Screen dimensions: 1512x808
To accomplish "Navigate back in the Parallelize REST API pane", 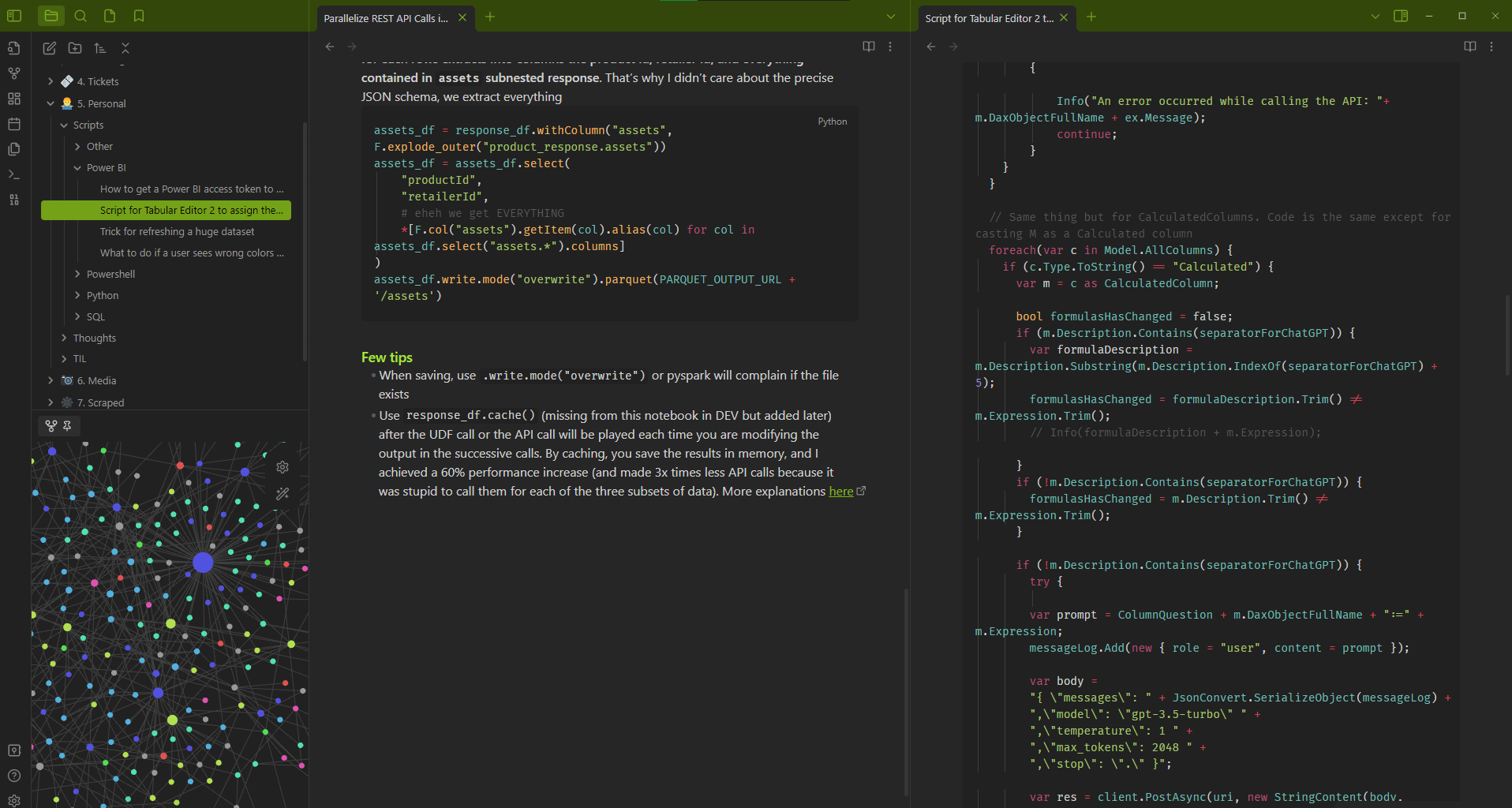I will click(330, 47).
